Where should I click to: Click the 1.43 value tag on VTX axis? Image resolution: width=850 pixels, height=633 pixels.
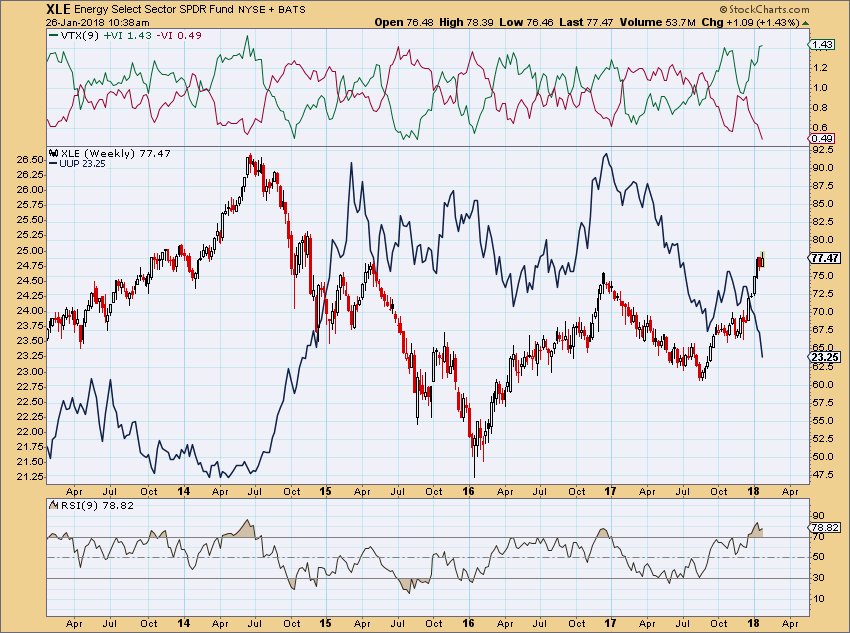coord(823,44)
